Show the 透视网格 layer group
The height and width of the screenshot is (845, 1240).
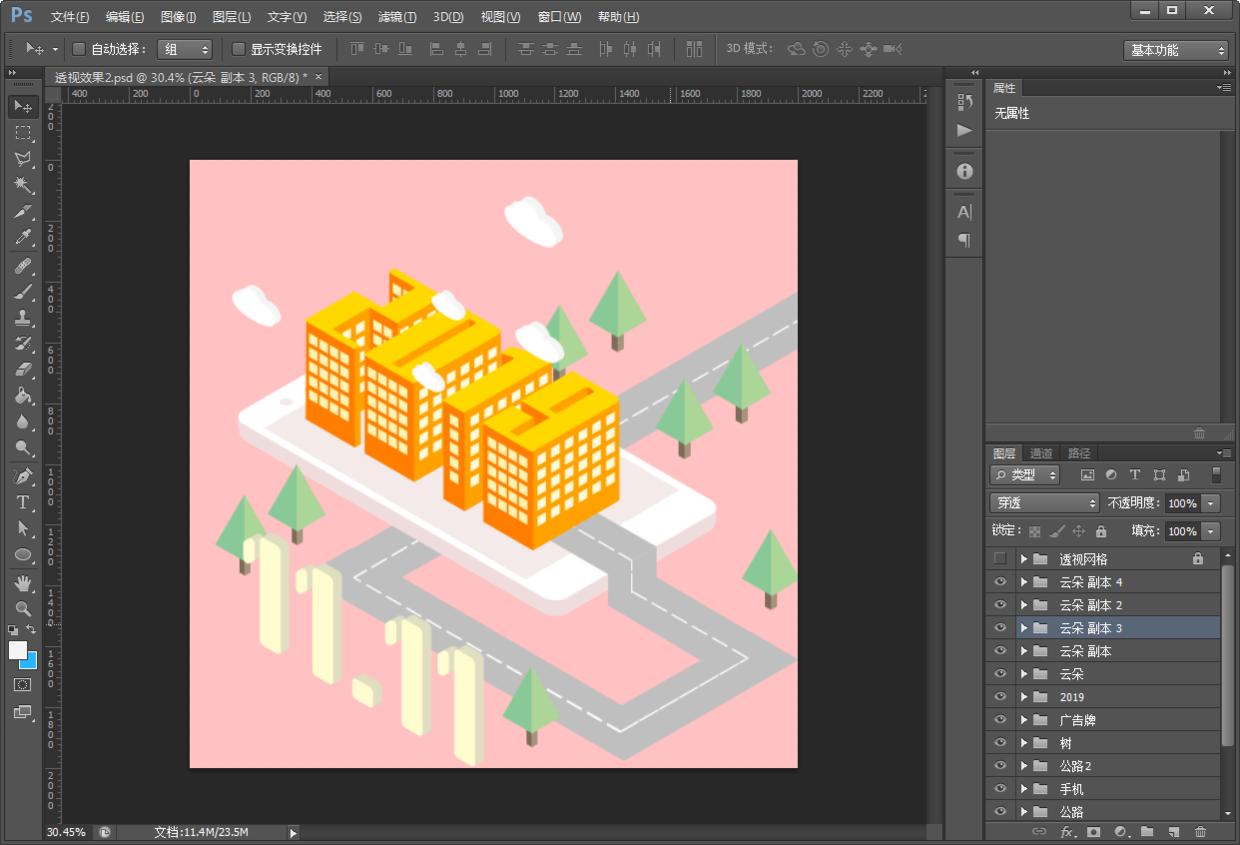(1000, 559)
